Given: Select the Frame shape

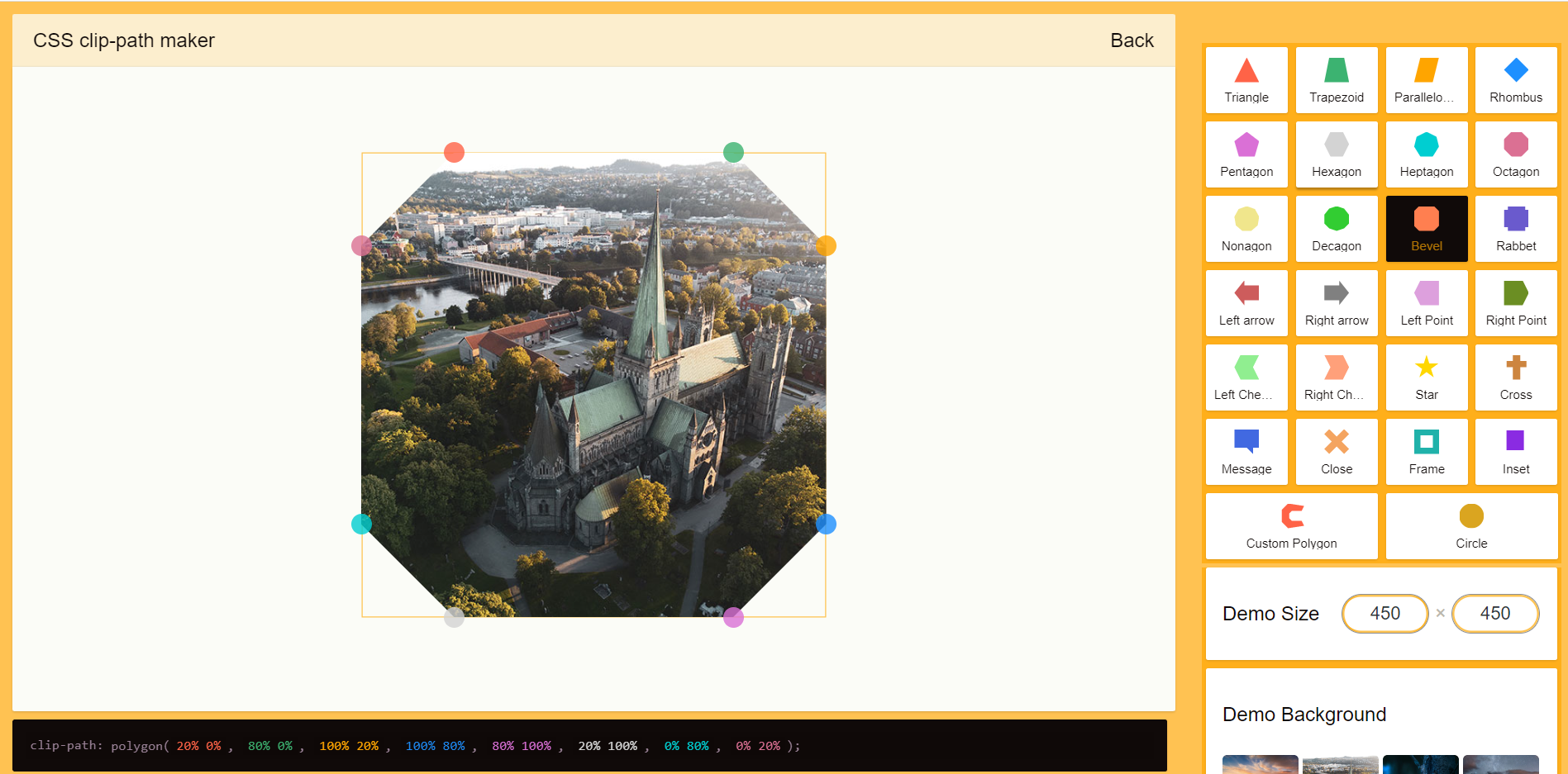Looking at the screenshot, I should click(x=1427, y=452).
